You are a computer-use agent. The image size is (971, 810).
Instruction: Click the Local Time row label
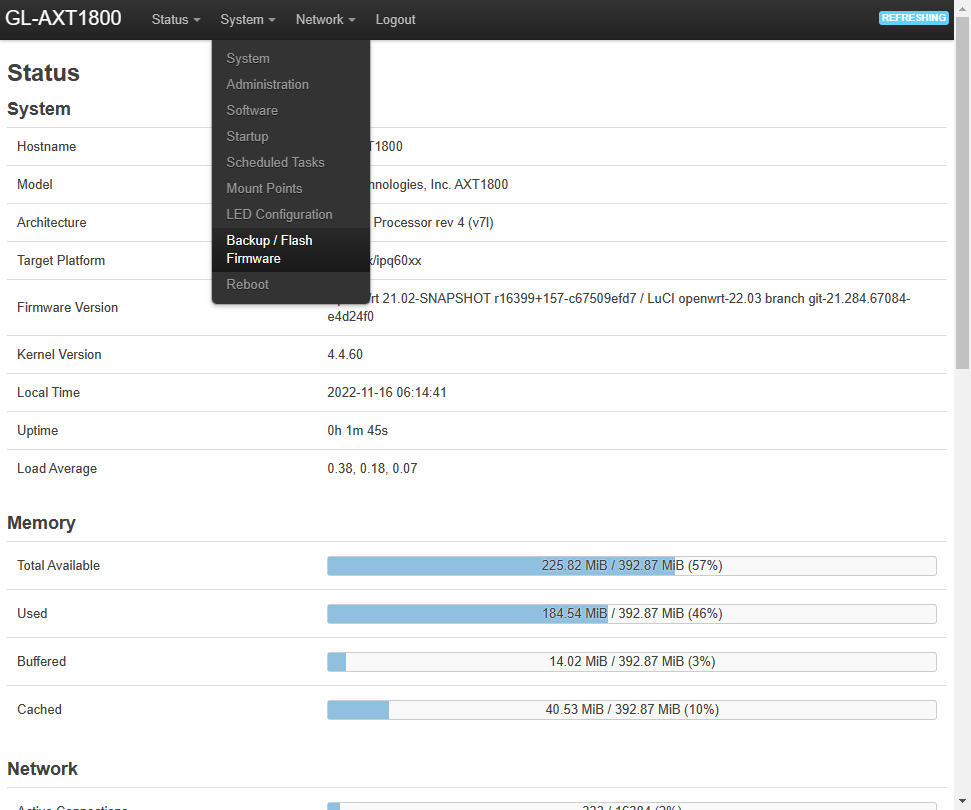point(48,393)
